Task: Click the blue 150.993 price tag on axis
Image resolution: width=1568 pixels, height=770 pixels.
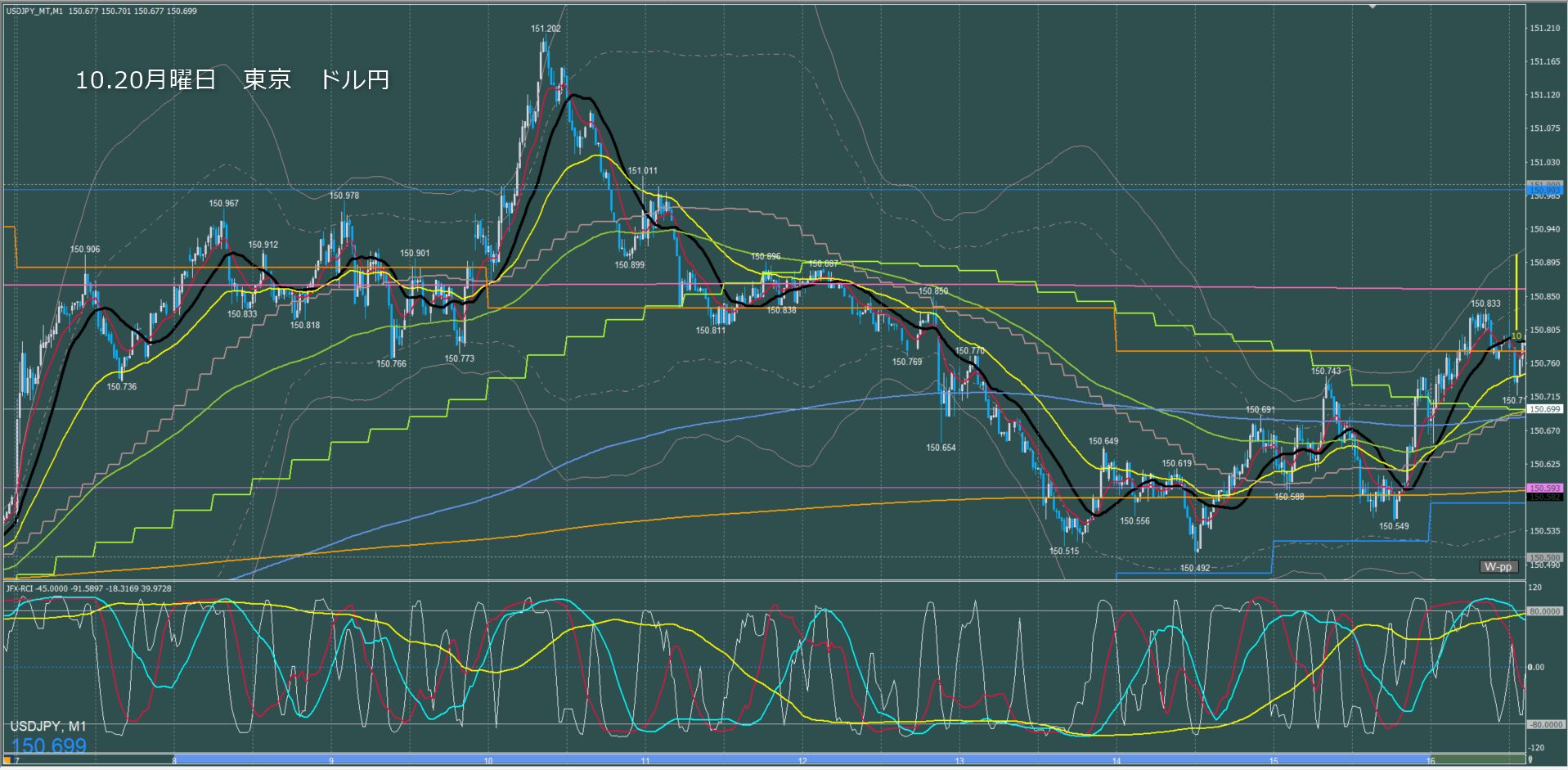Action: click(1545, 191)
